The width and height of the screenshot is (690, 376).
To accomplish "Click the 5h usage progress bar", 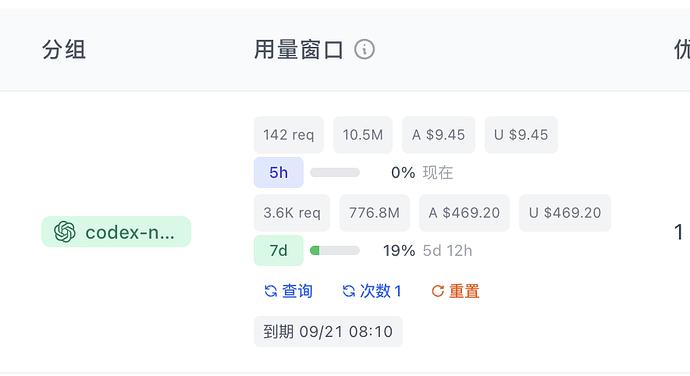I will click(335, 173).
